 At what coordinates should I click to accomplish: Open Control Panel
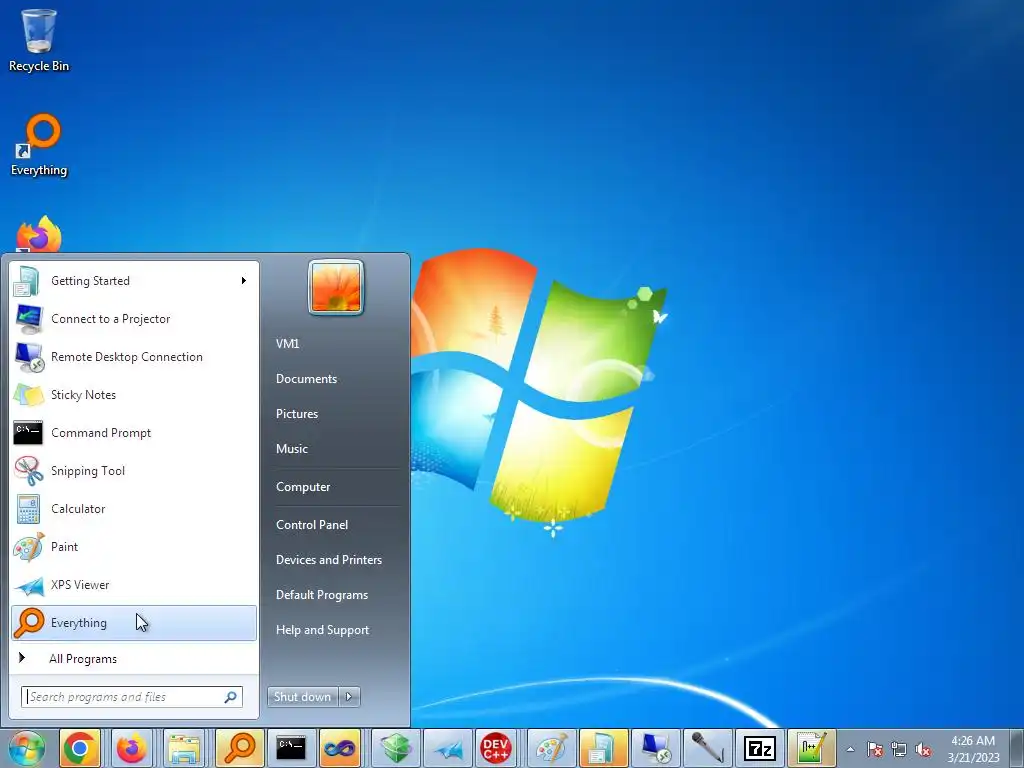click(x=312, y=524)
